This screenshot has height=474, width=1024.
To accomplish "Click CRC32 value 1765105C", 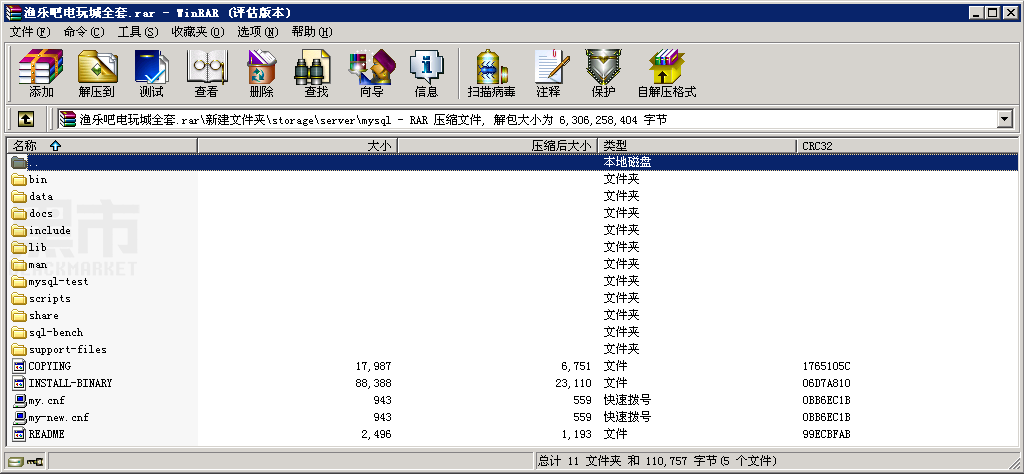I will click(x=826, y=366).
